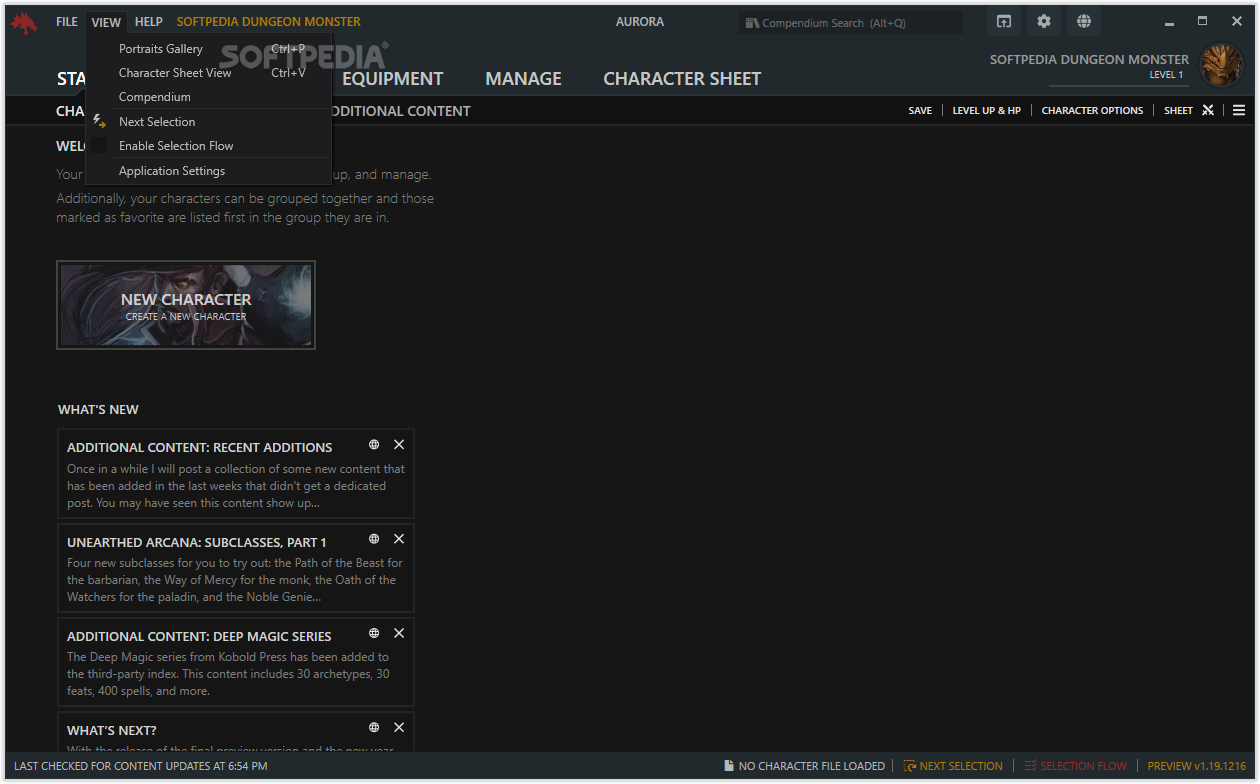Image resolution: width=1260 pixels, height=784 pixels.
Task: Open the export/upload icon in title bar
Action: 1004,22
